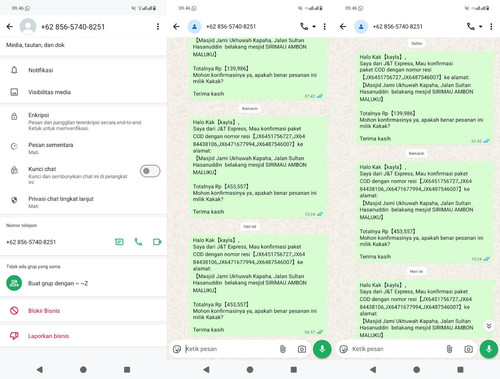Tap the message icon beside phone number

coord(119,242)
